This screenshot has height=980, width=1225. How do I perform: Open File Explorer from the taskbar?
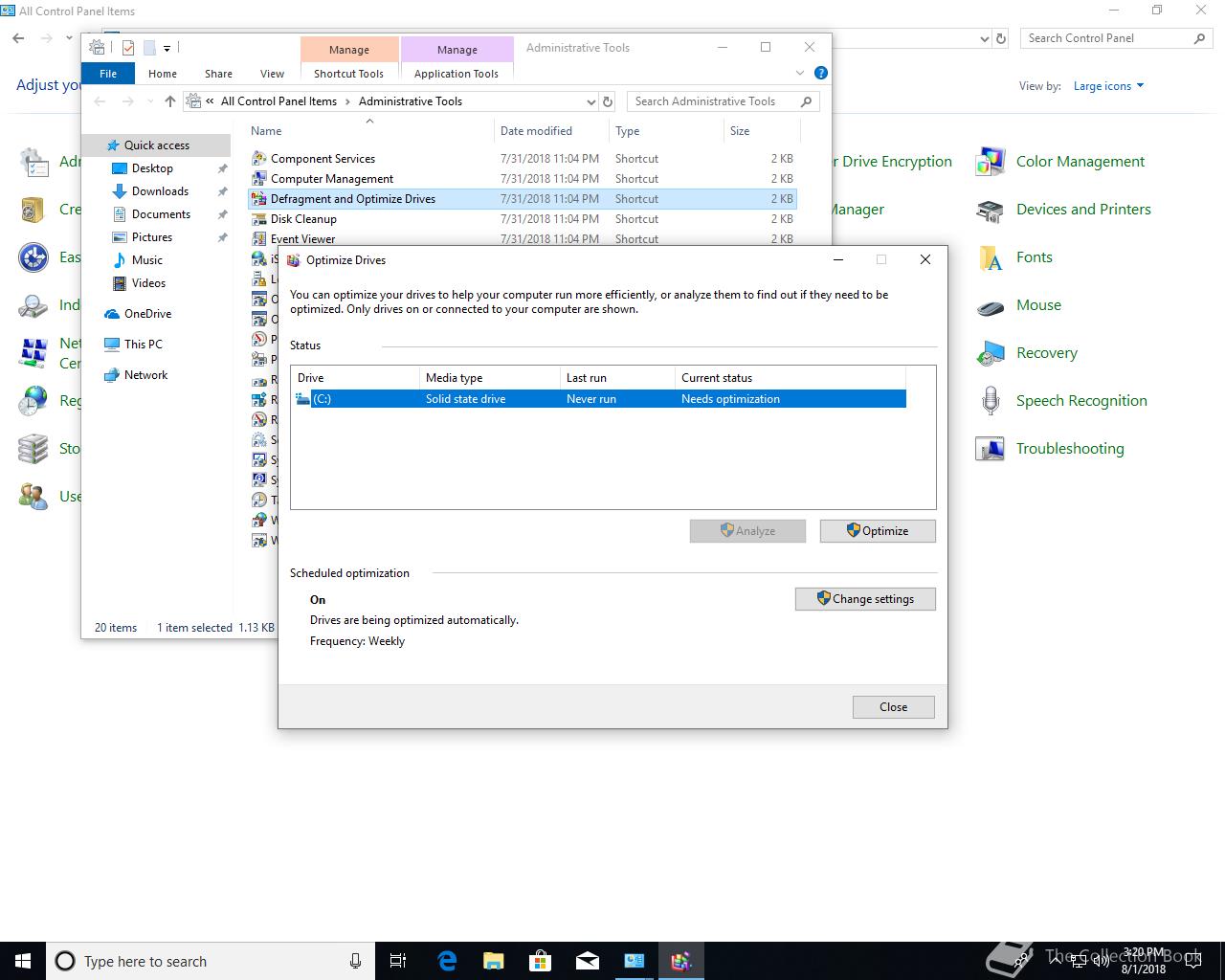494,961
